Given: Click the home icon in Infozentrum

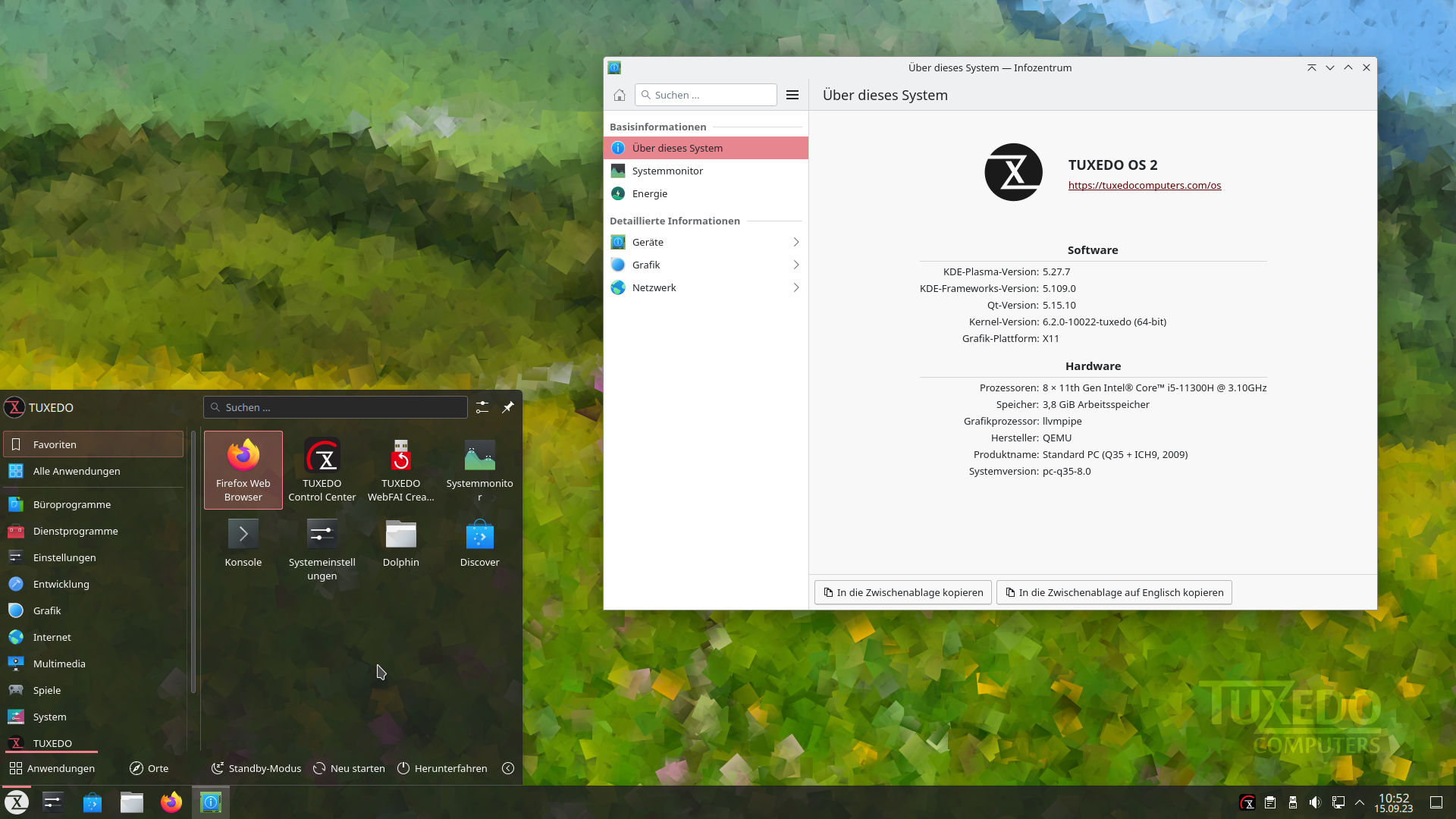Looking at the screenshot, I should [x=620, y=95].
